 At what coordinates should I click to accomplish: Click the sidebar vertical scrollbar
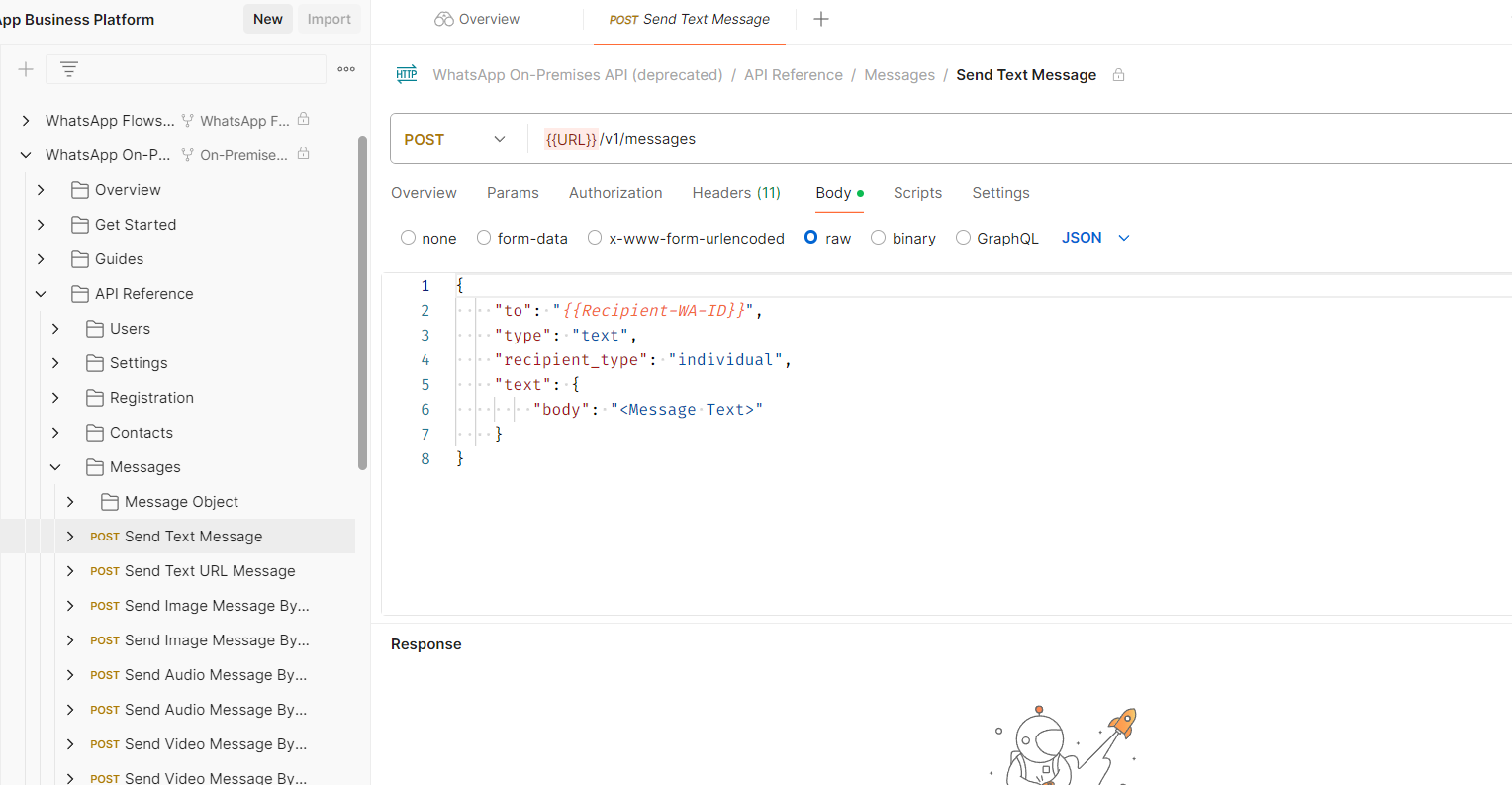pyautogui.click(x=362, y=302)
